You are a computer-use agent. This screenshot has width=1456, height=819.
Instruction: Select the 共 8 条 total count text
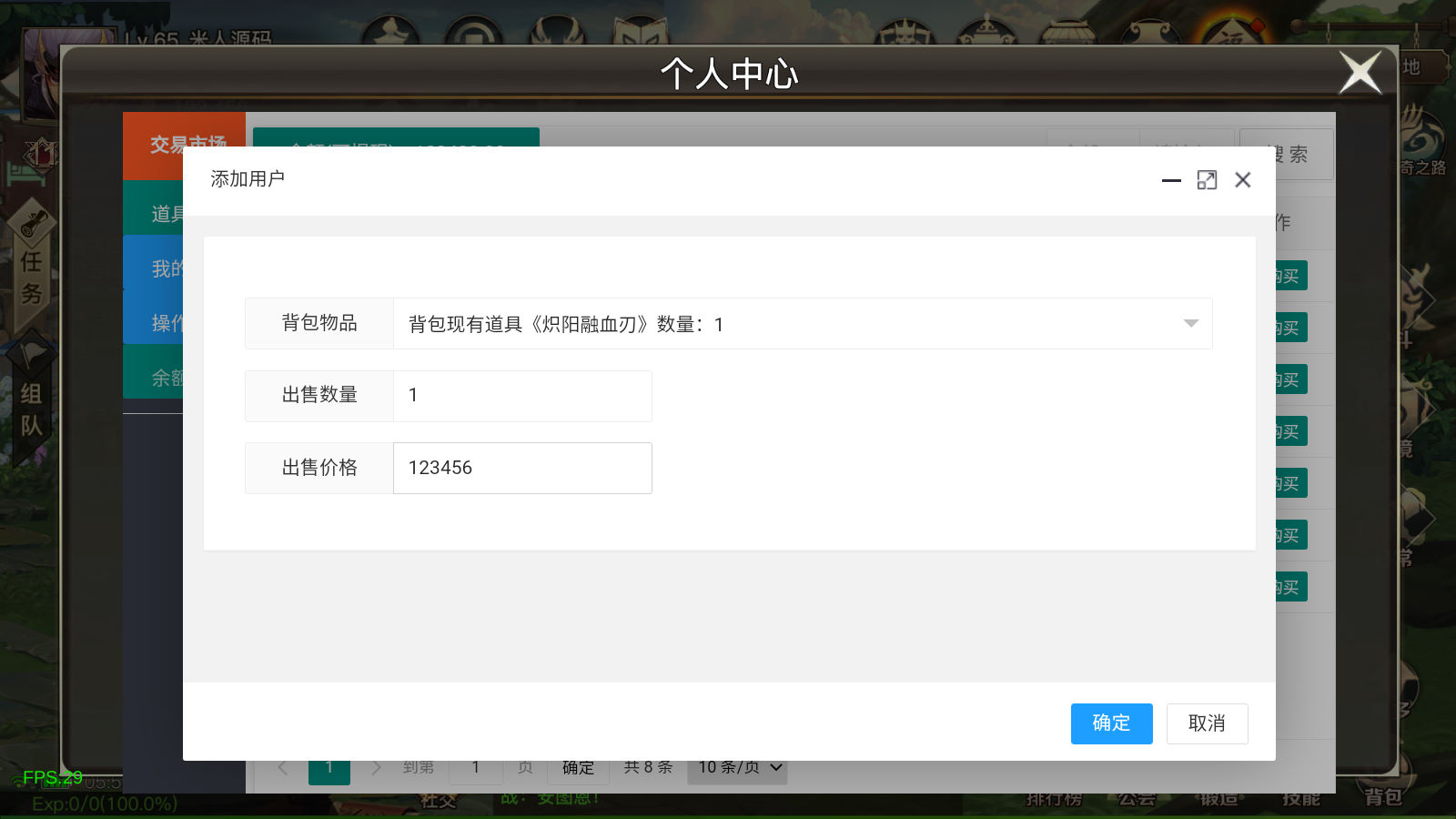(648, 768)
